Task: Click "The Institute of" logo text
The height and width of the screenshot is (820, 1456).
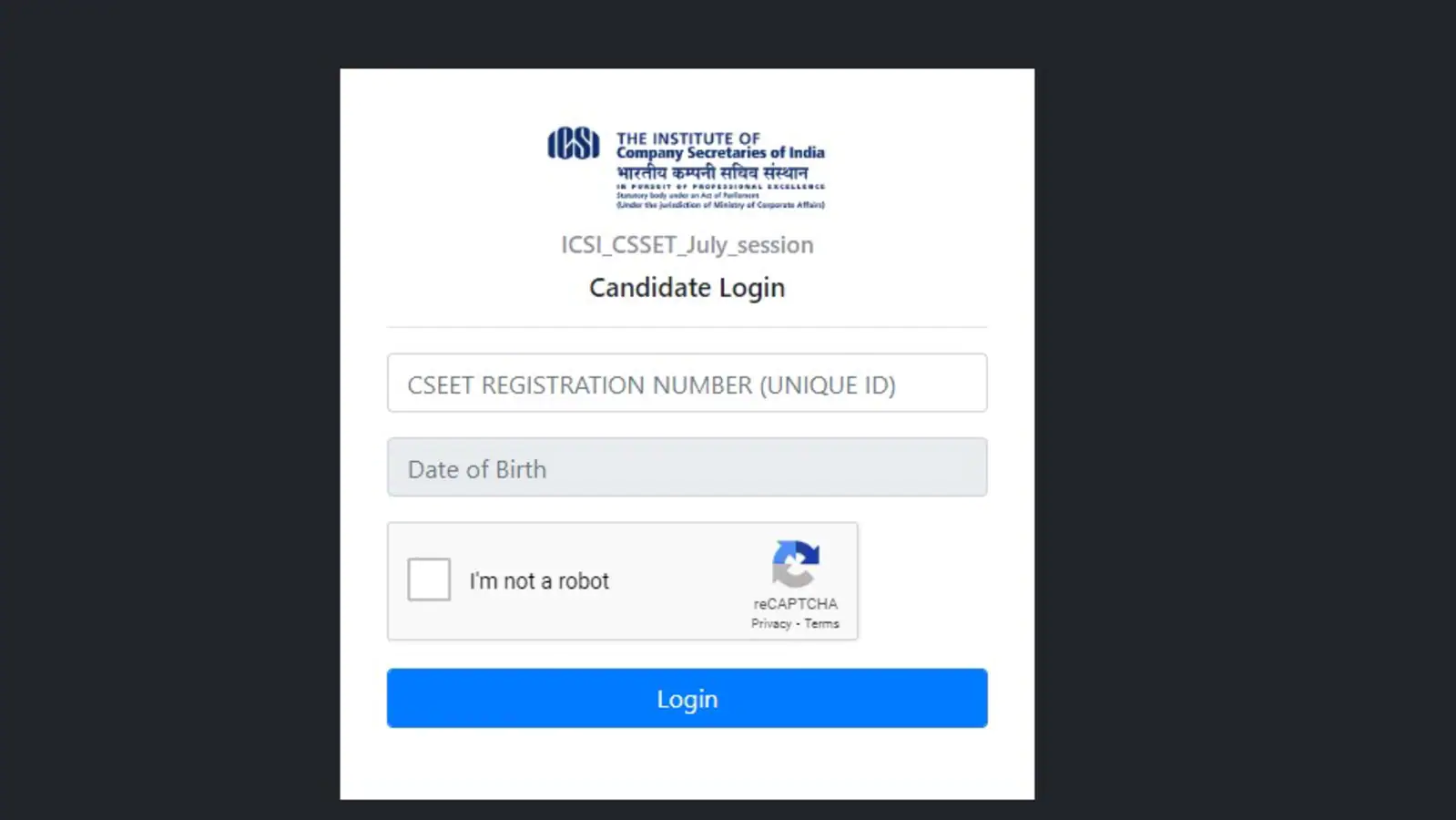Action: (688, 138)
